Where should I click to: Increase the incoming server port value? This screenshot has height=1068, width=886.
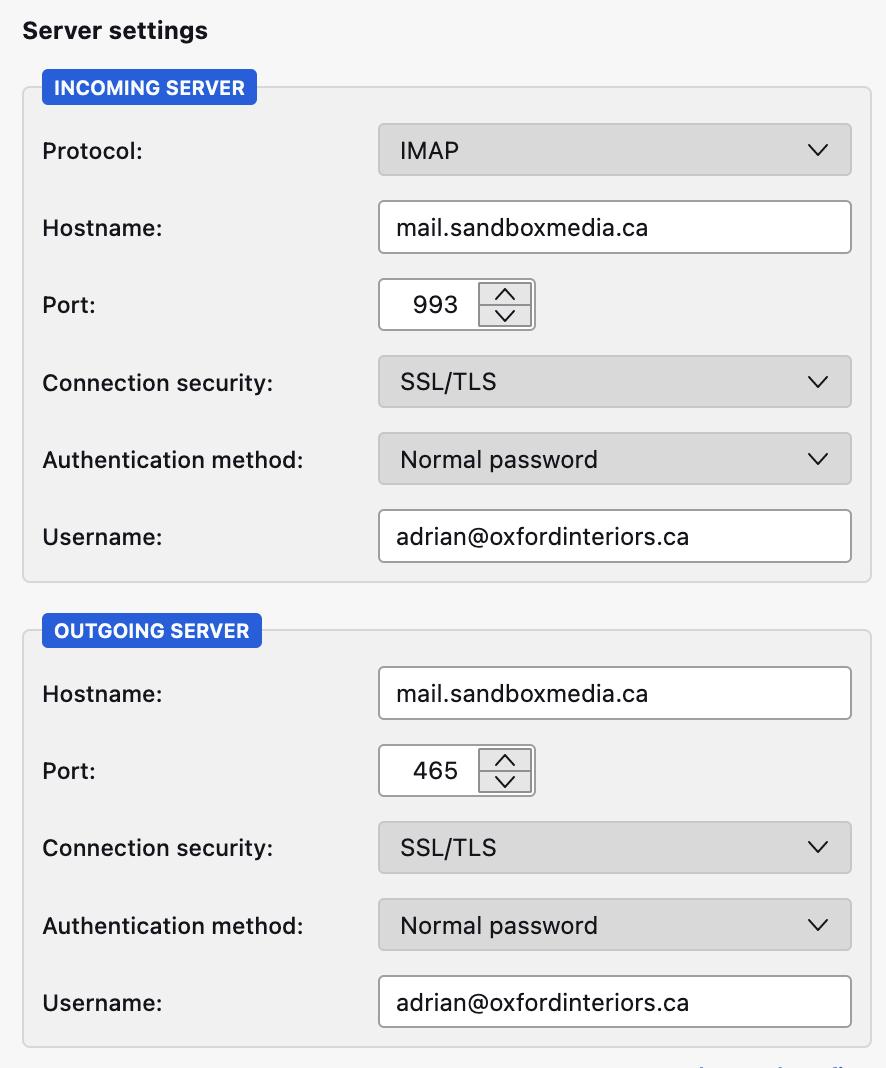coord(506,294)
